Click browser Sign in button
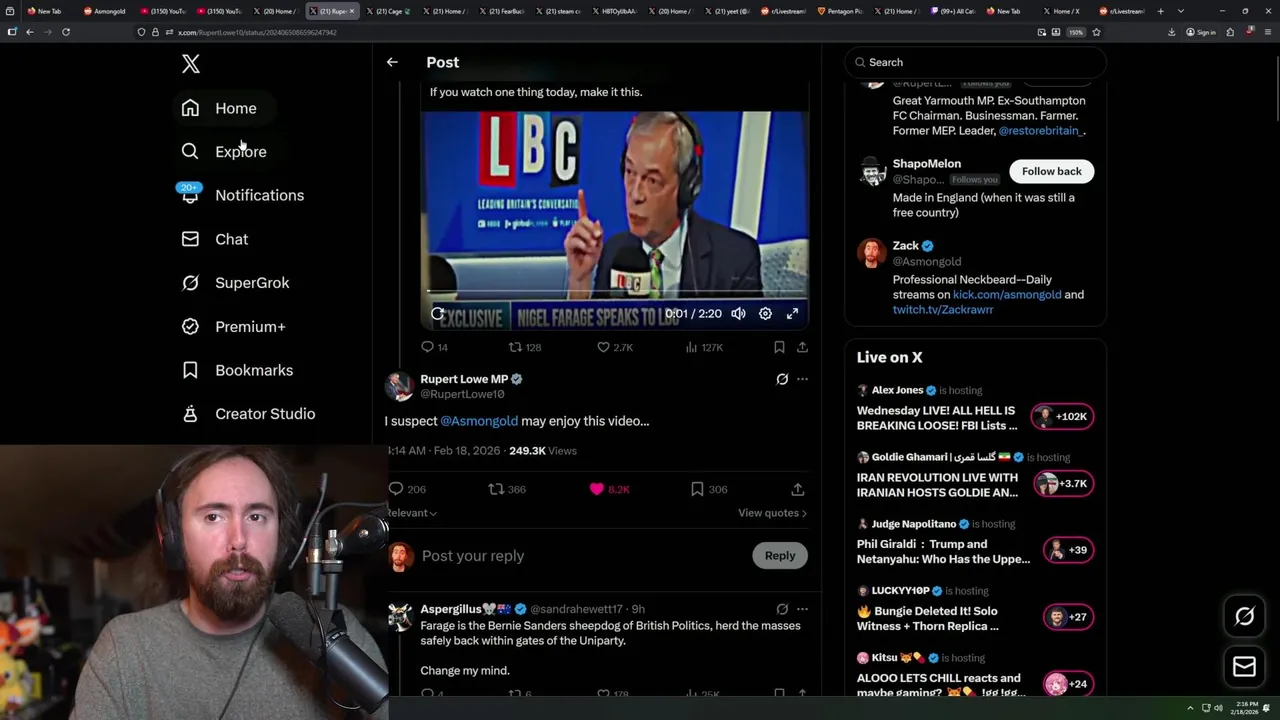This screenshot has width=1280, height=720. [x=1201, y=32]
